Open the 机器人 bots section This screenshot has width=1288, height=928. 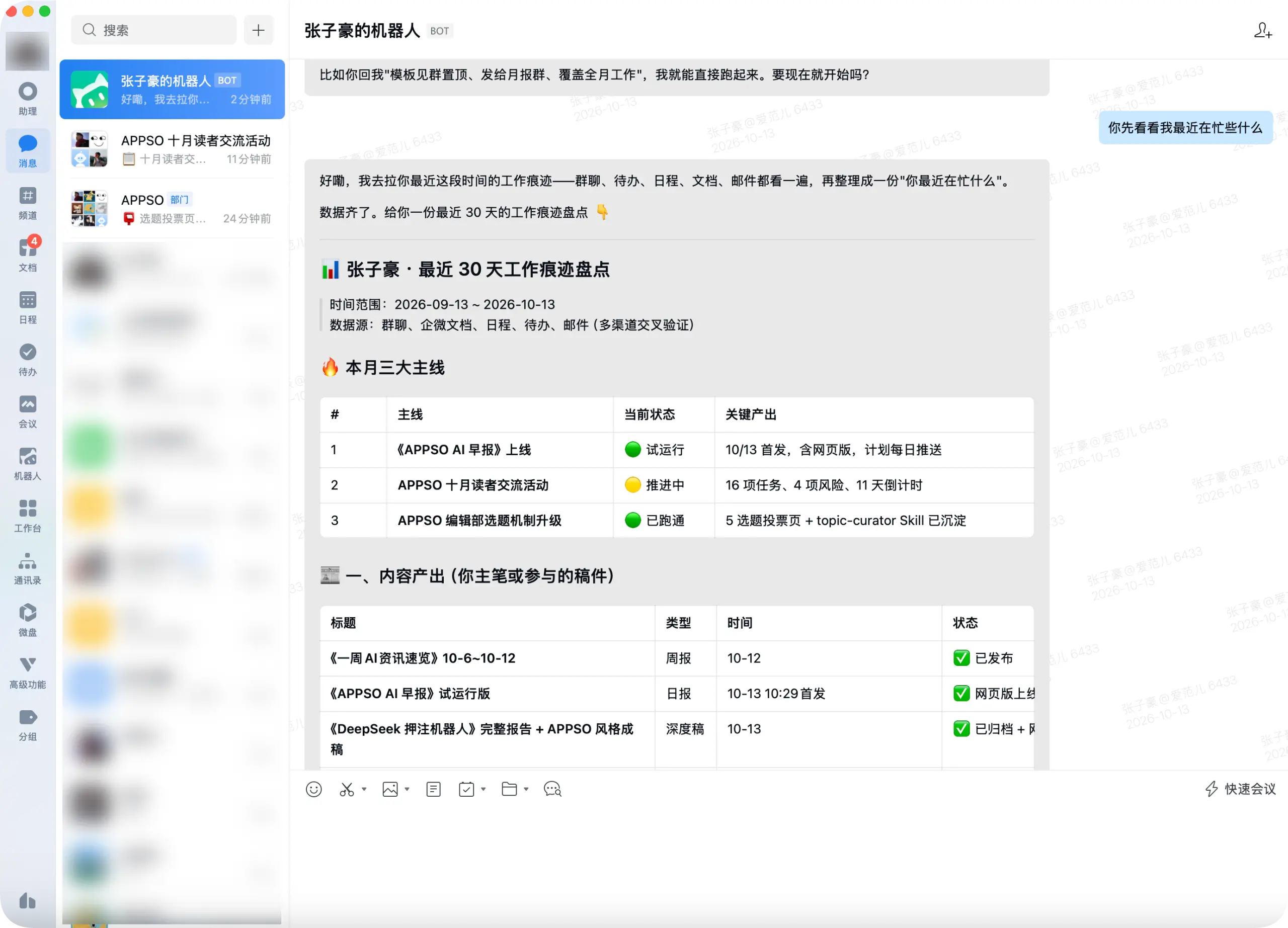[27, 464]
